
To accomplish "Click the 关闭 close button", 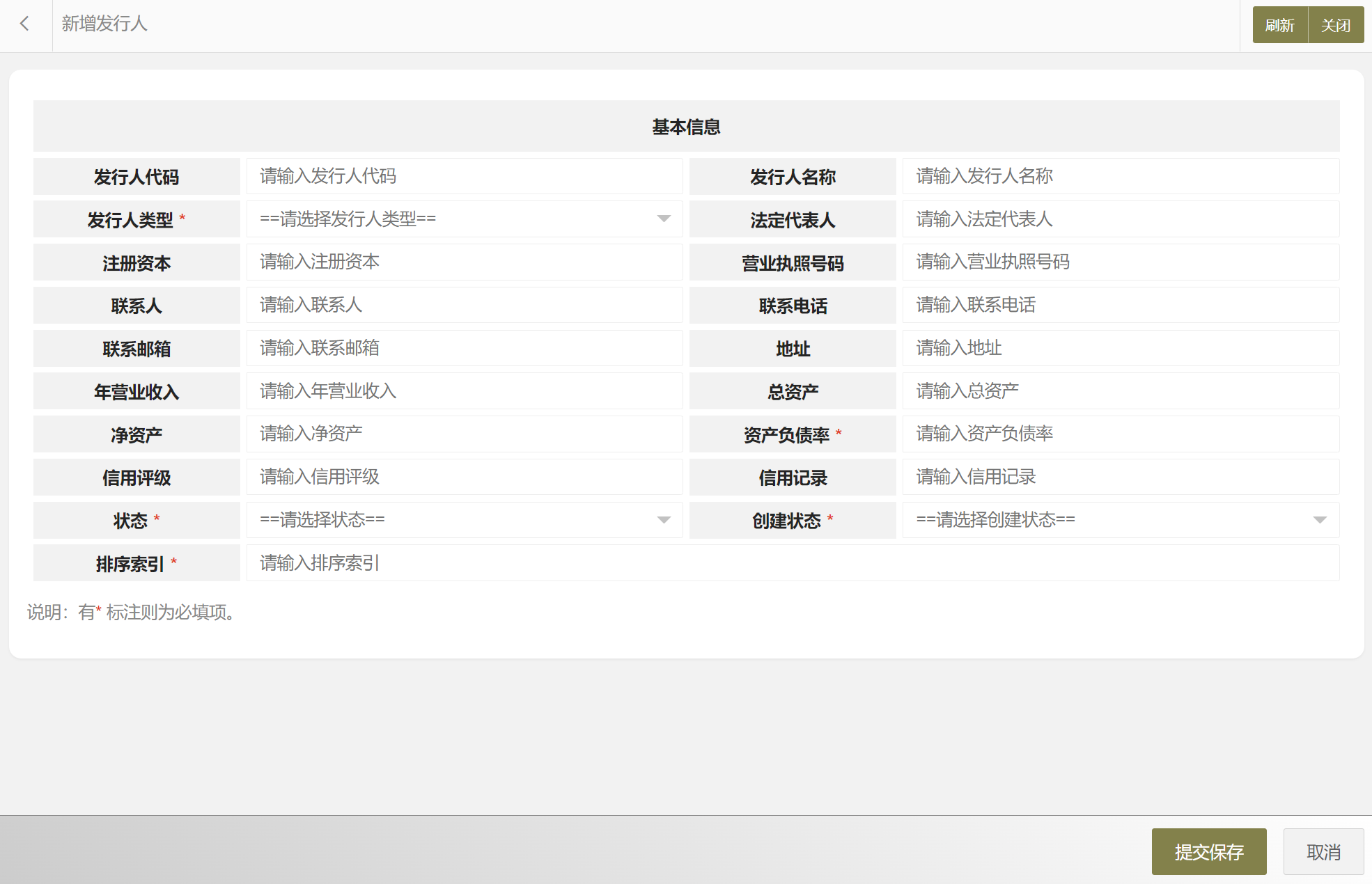I will click(1335, 26).
